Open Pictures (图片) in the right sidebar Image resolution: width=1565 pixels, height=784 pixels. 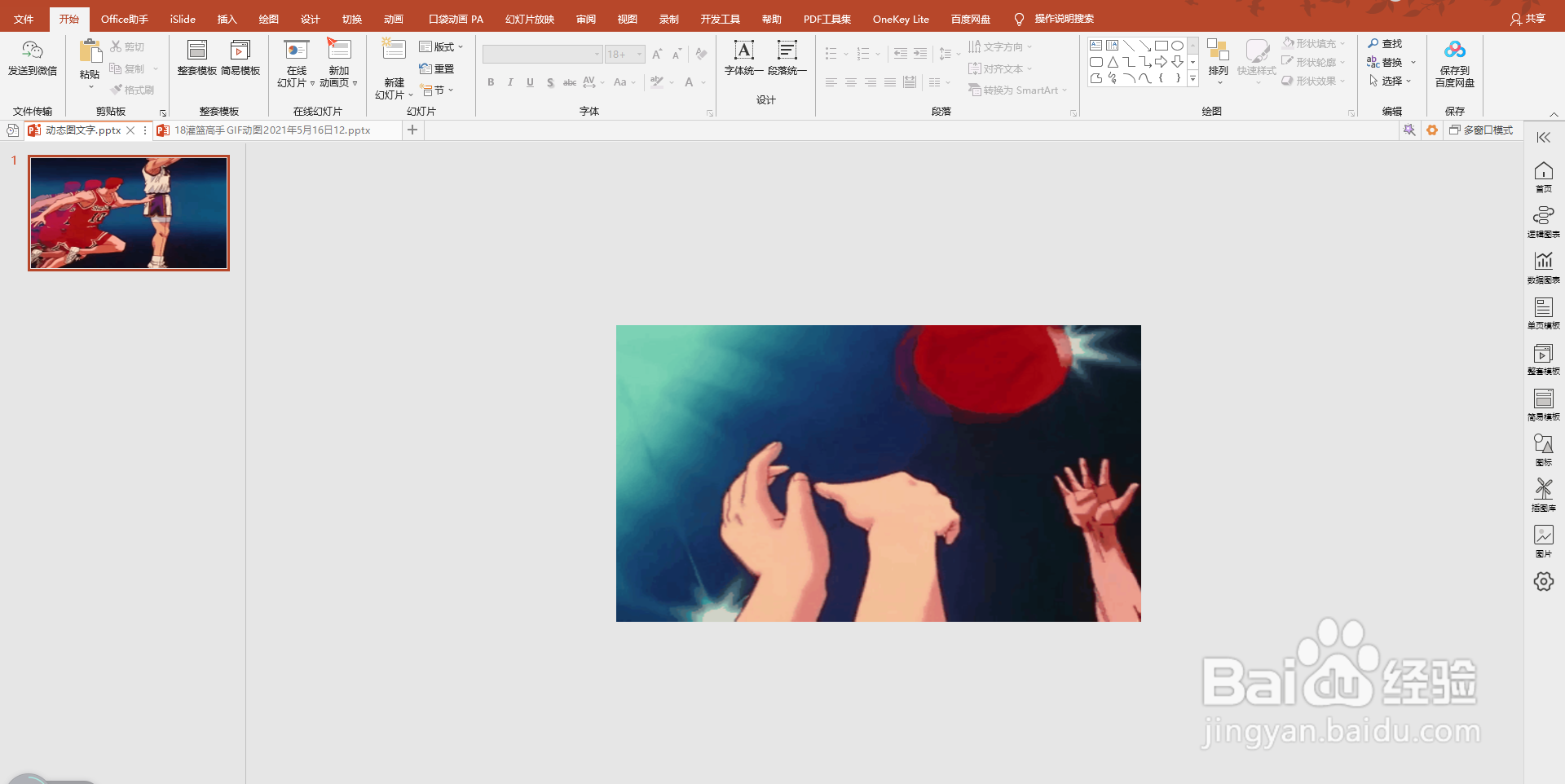pyautogui.click(x=1544, y=541)
